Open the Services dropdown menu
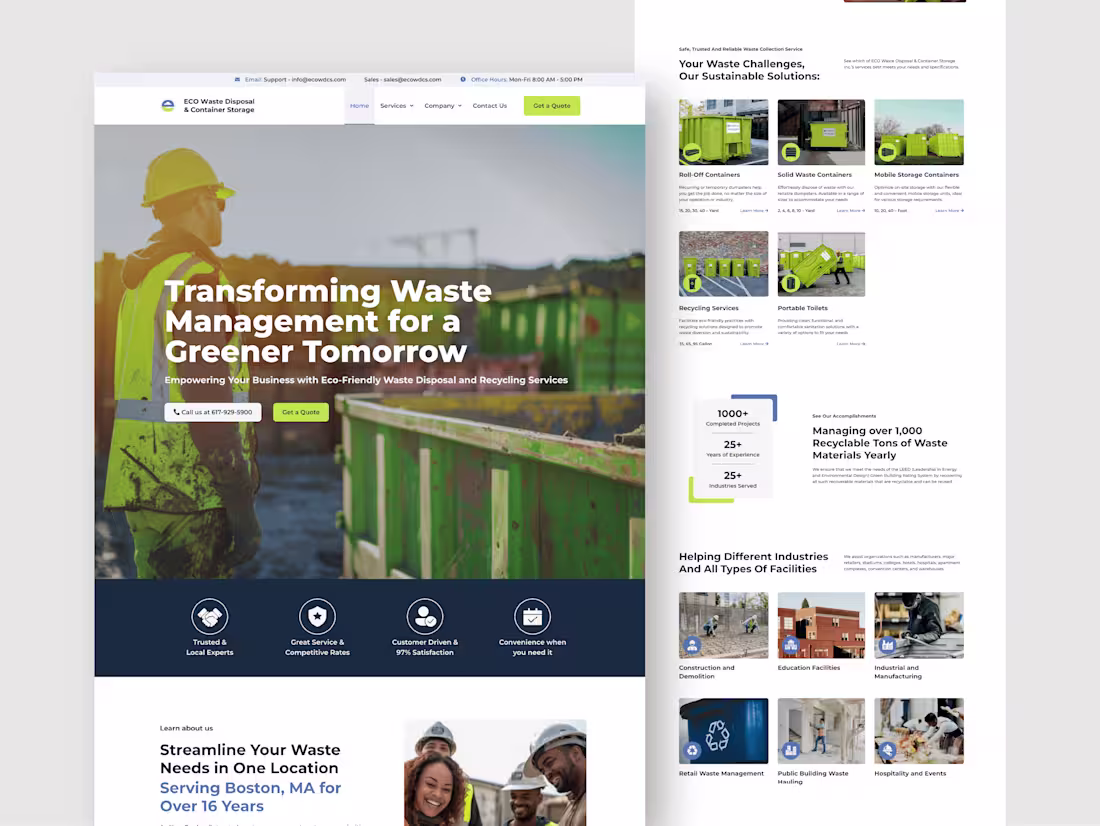1100x826 pixels. [x=392, y=105]
